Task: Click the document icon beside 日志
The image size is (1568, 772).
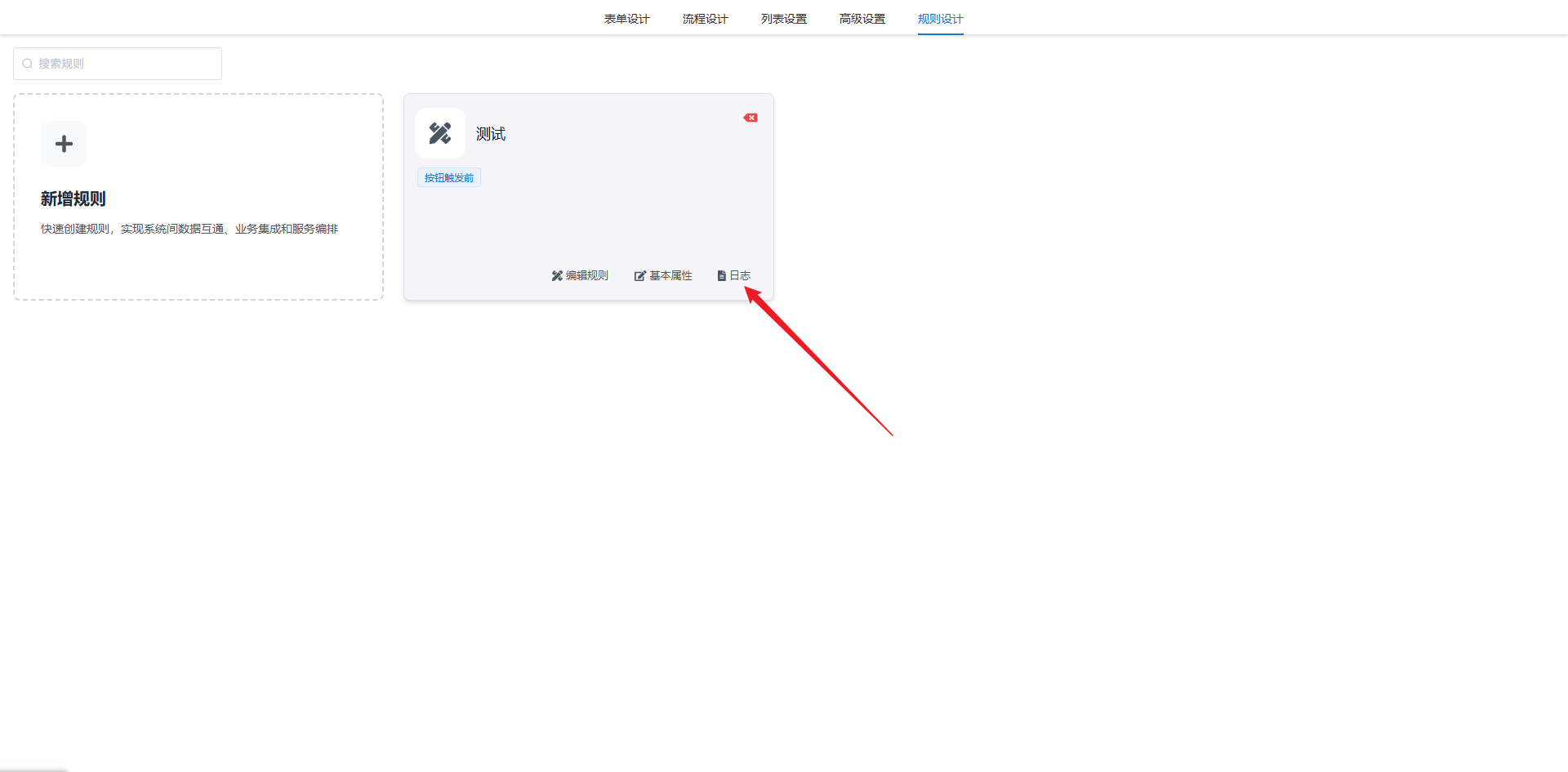Action: click(x=722, y=276)
